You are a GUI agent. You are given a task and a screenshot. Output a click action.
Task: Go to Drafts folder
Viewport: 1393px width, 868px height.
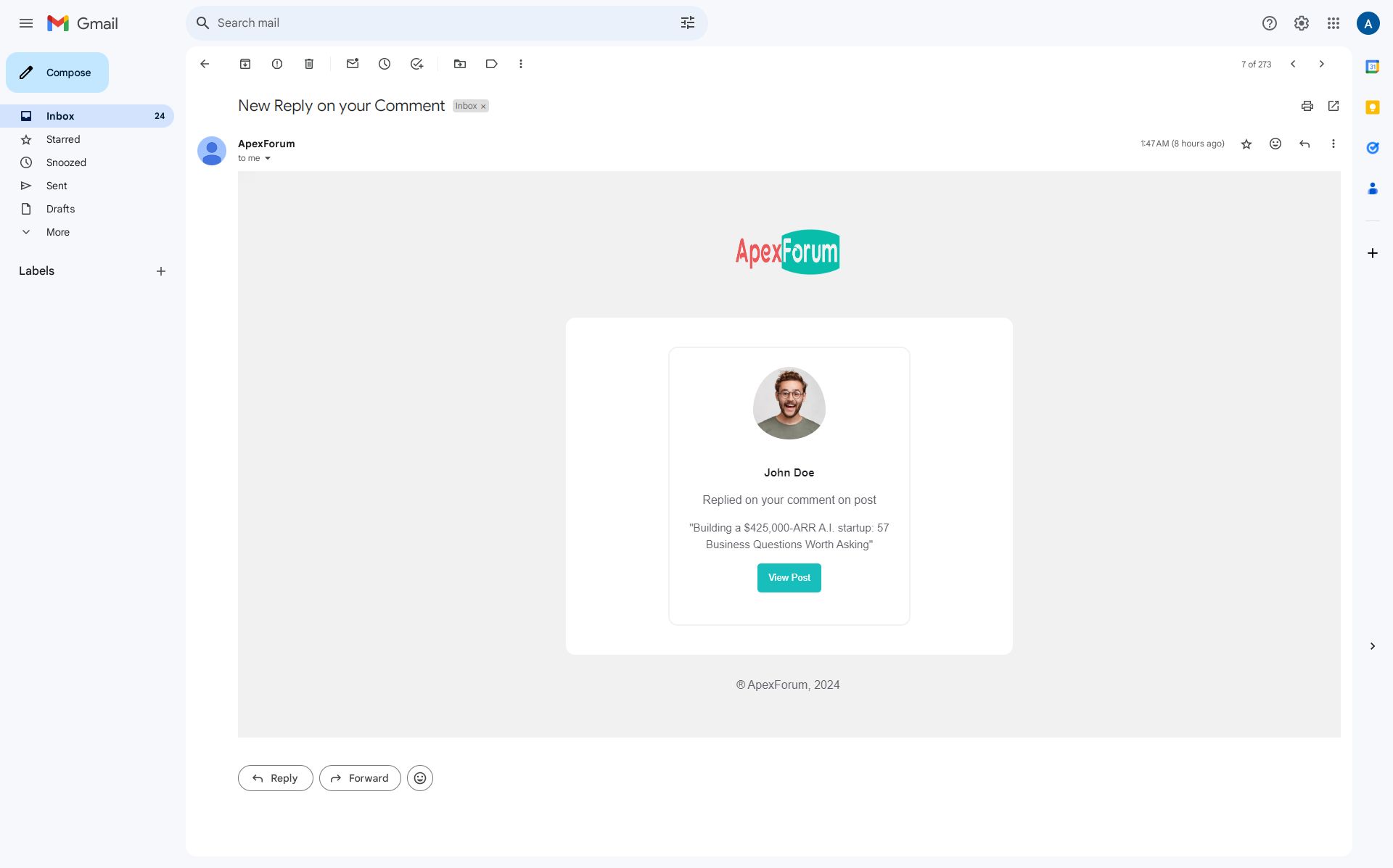pyautogui.click(x=60, y=209)
